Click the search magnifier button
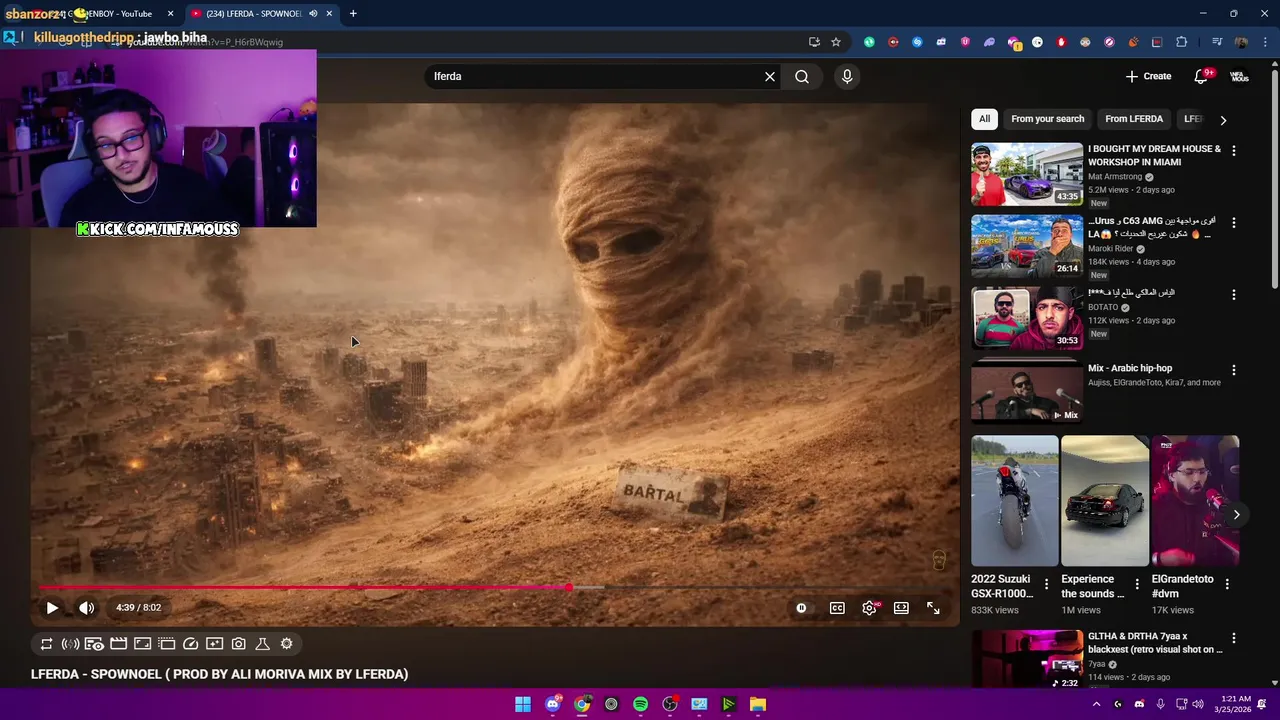 click(802, 77)
